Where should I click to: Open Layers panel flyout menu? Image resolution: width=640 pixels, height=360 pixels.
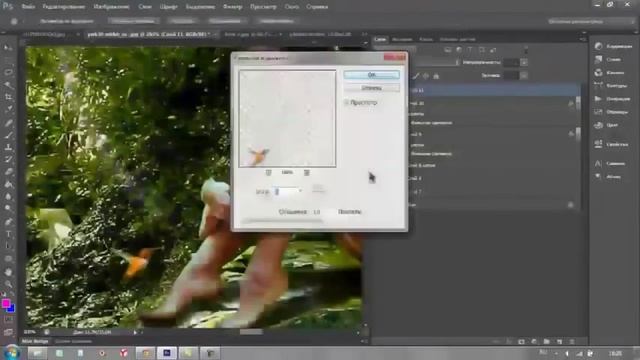pyautogui.click(x=582, y=39)
